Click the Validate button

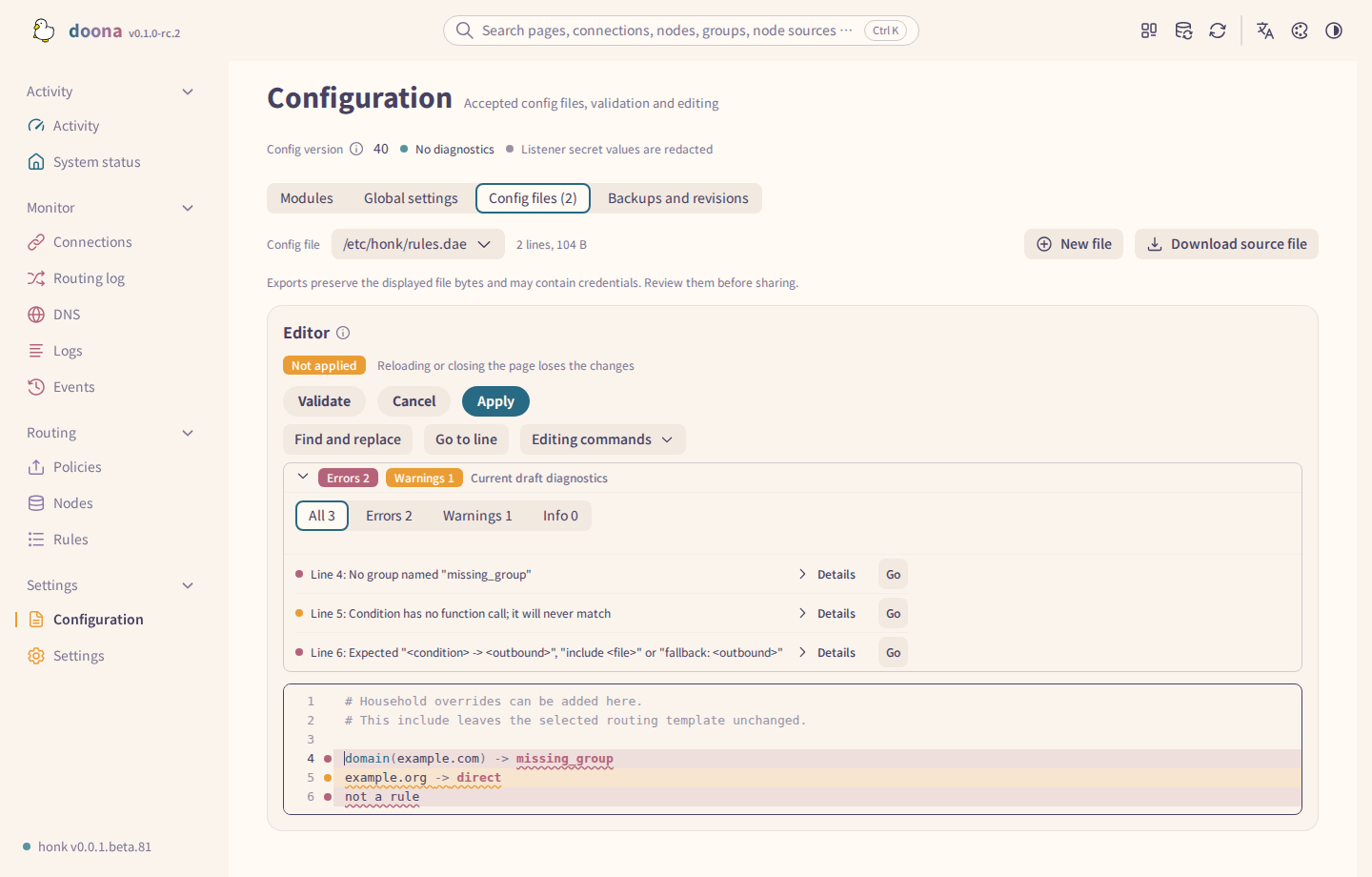click(324, 401)
